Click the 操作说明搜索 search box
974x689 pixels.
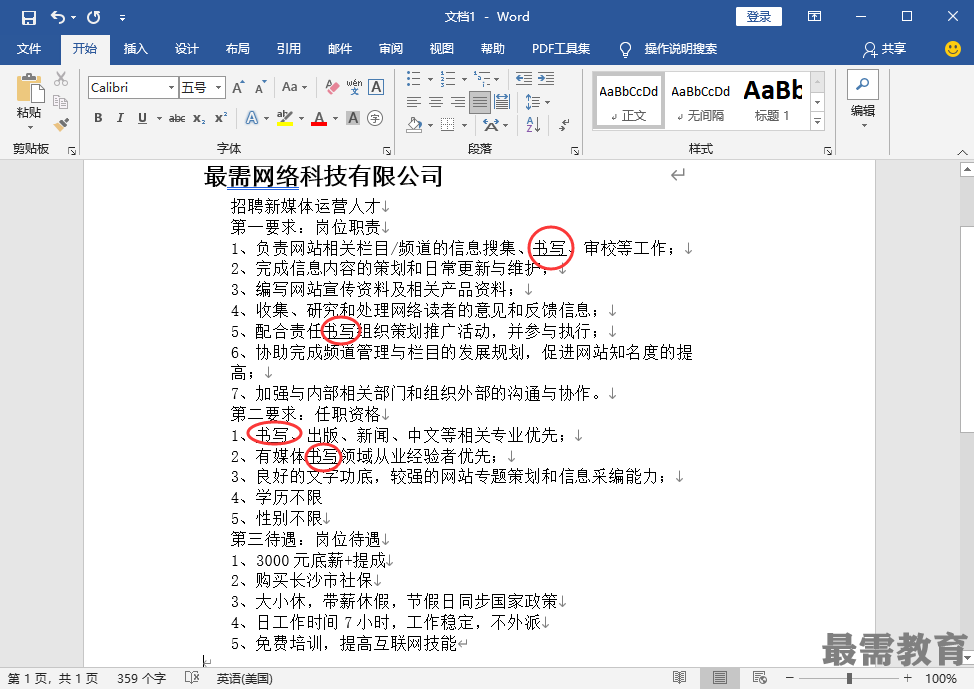tap(680, 49)
